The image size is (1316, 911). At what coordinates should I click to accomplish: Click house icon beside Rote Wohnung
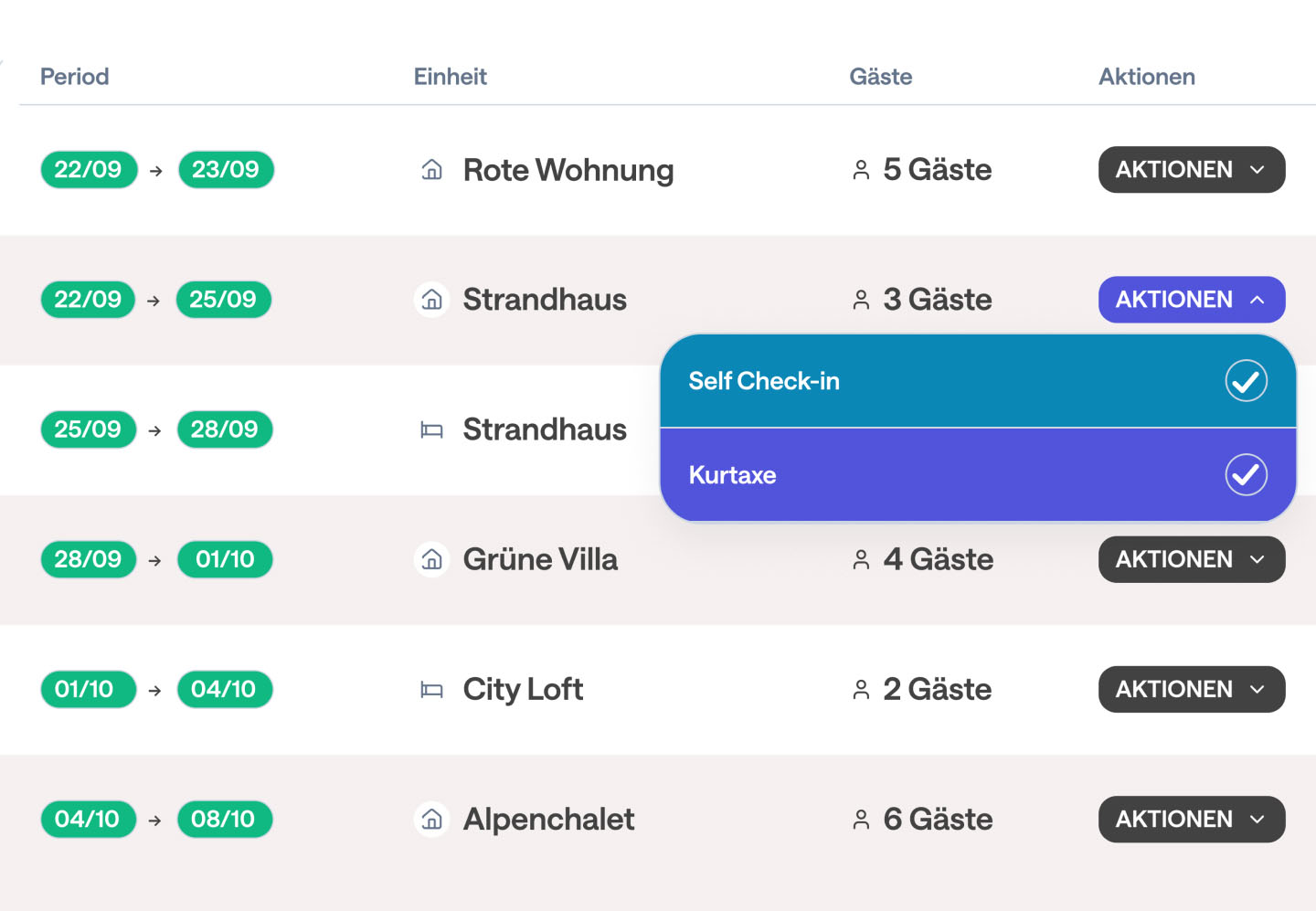pyautogui.click(x=432, y=170)
